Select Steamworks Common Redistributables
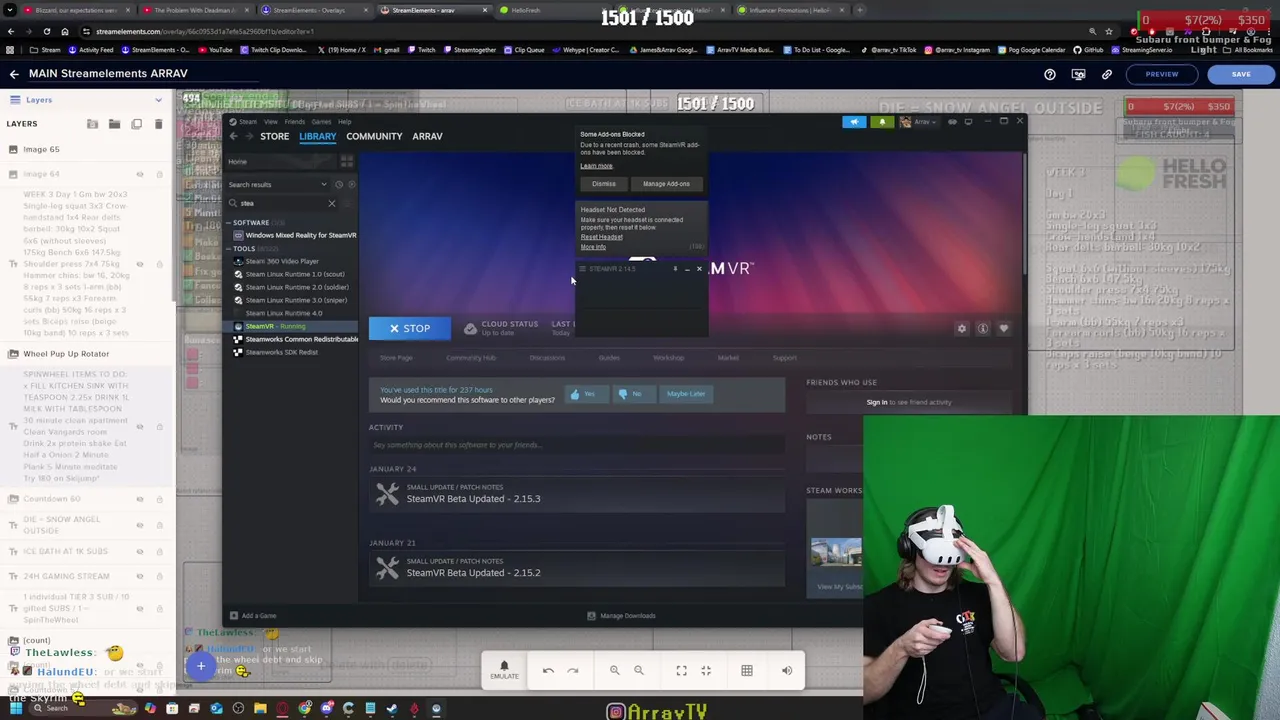The height and width of the screenshot is (720, 1280). [x=301, y=340]
